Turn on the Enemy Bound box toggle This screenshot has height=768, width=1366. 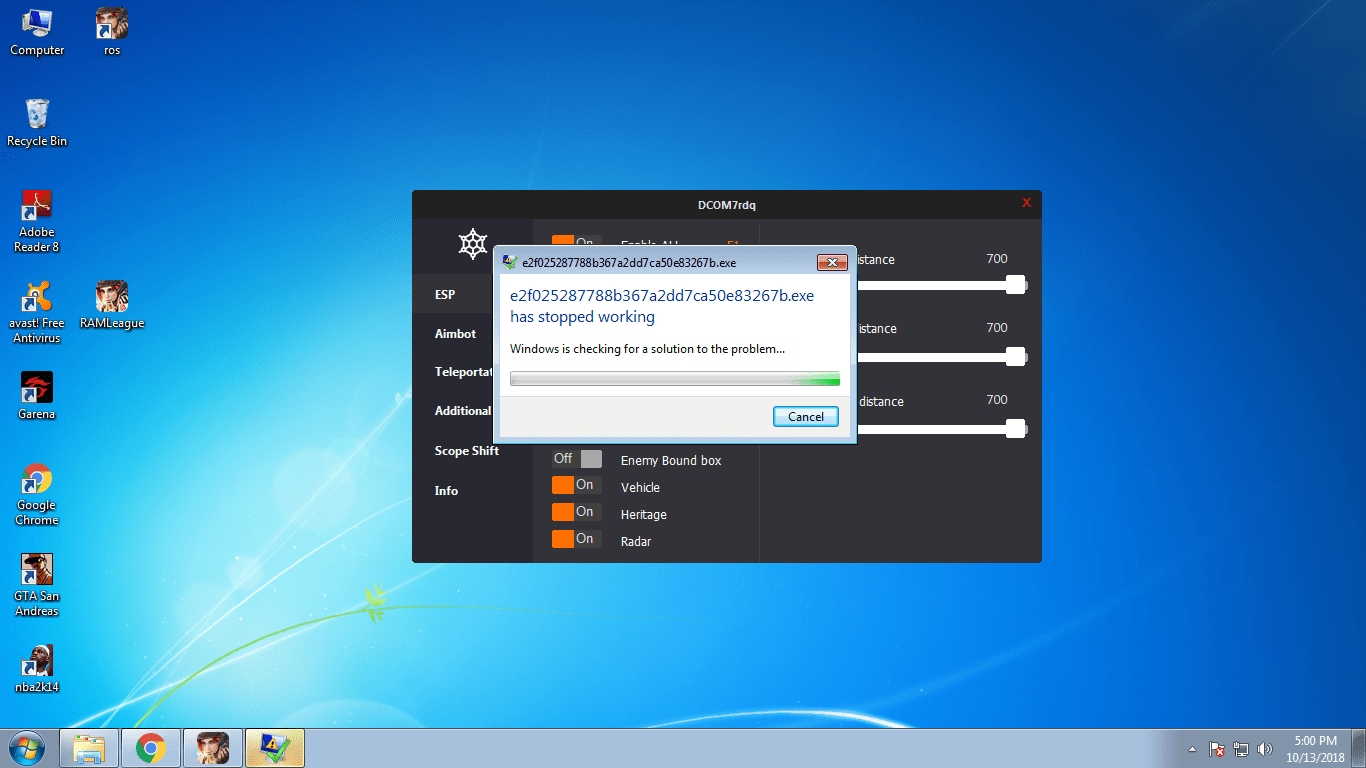pos(577,459)
